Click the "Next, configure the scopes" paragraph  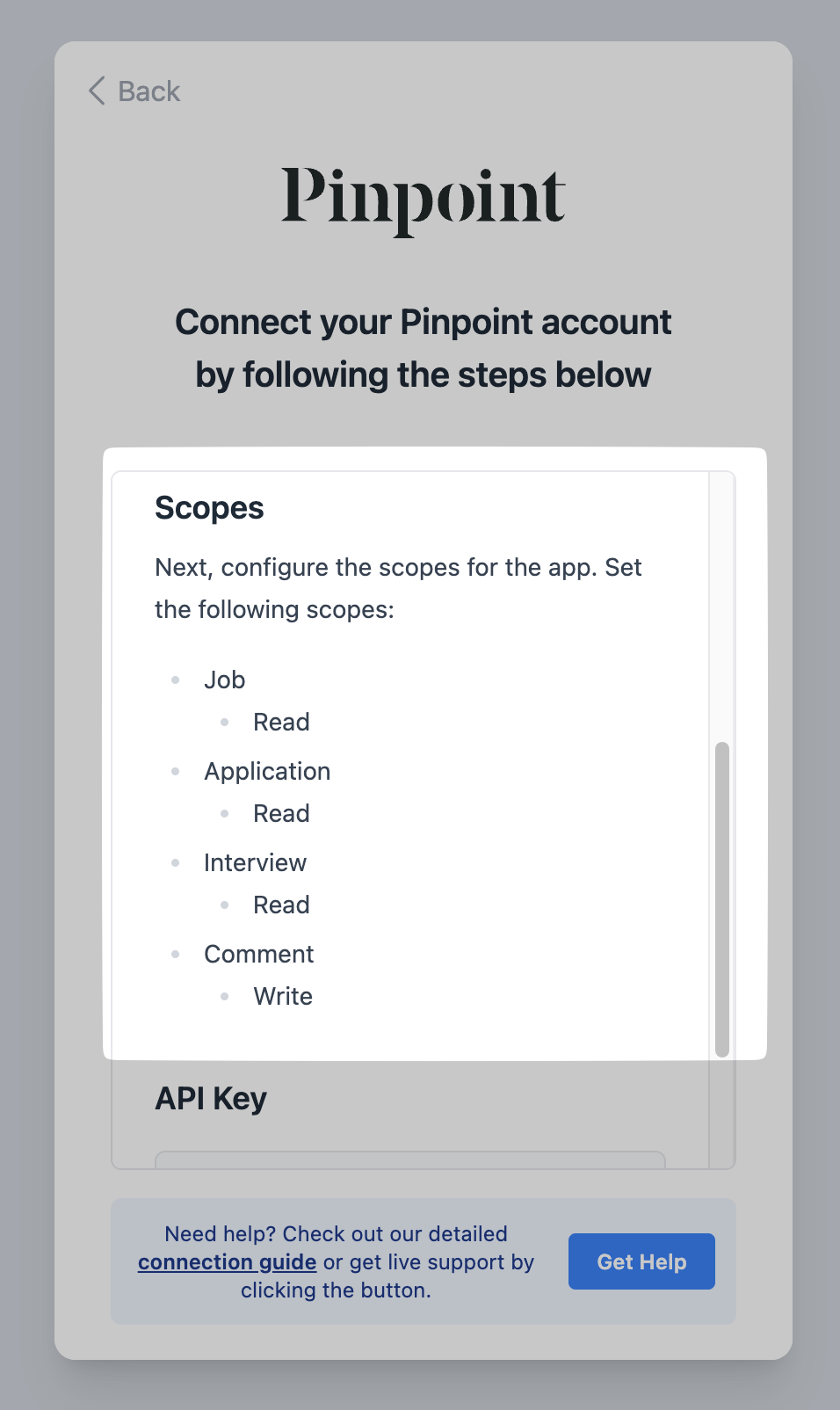(398, 588)
